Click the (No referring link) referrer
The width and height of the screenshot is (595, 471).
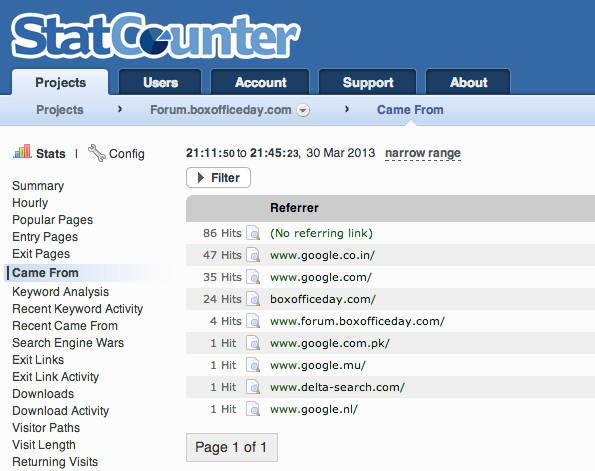(321, 233)
